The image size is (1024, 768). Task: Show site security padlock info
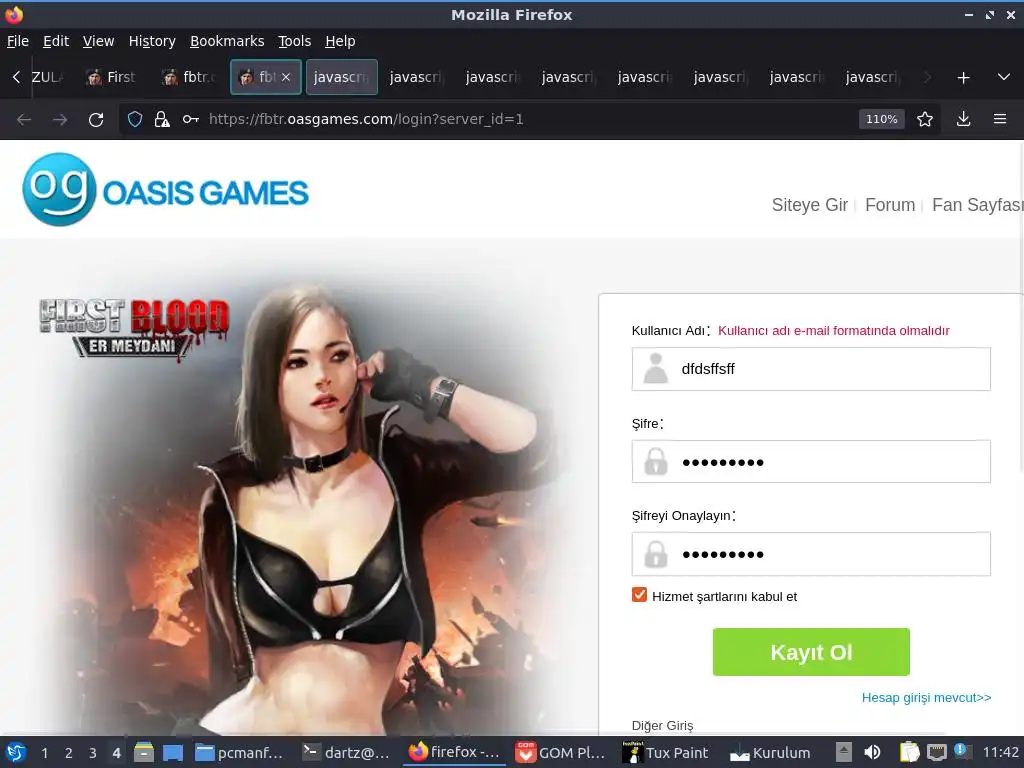161,119
